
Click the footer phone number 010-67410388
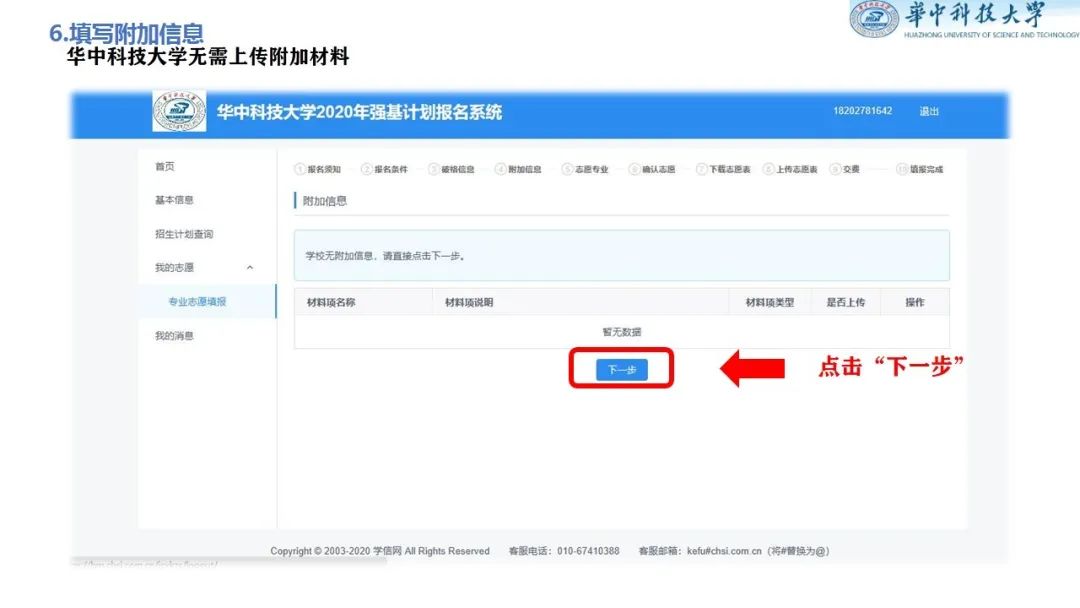tap(588, 551)
